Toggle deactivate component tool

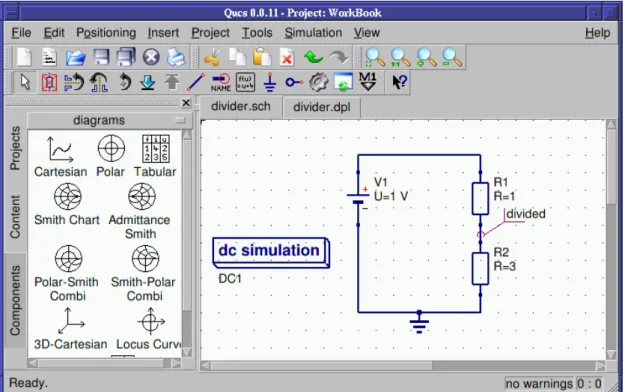coord(49,82)
